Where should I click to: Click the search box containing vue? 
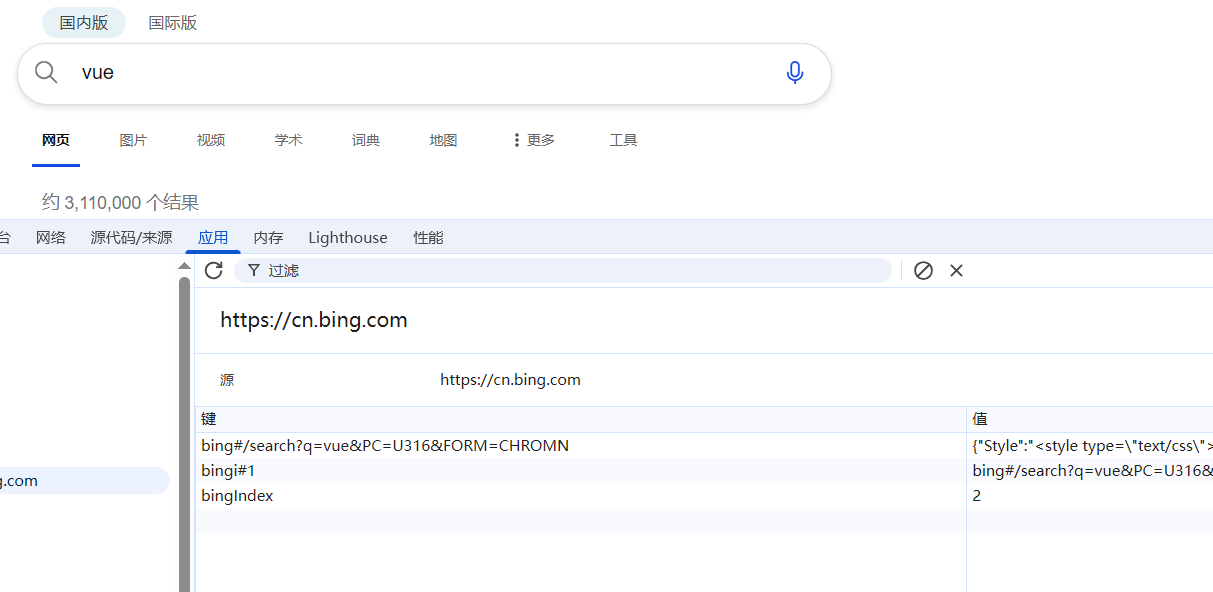coord(424,73)
